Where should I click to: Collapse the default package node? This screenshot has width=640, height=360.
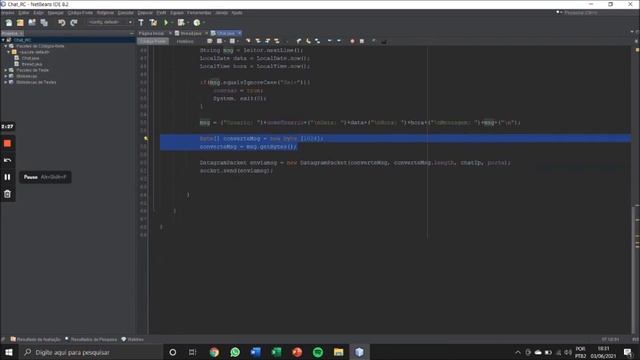(x=9, y=52)
